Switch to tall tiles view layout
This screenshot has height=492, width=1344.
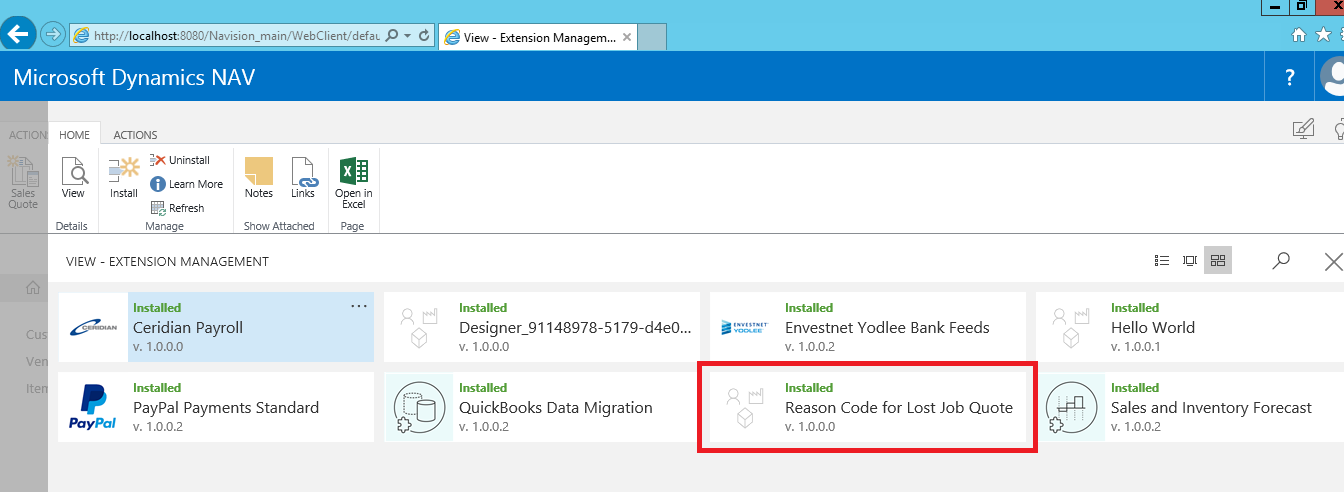tap(1190, 261)
